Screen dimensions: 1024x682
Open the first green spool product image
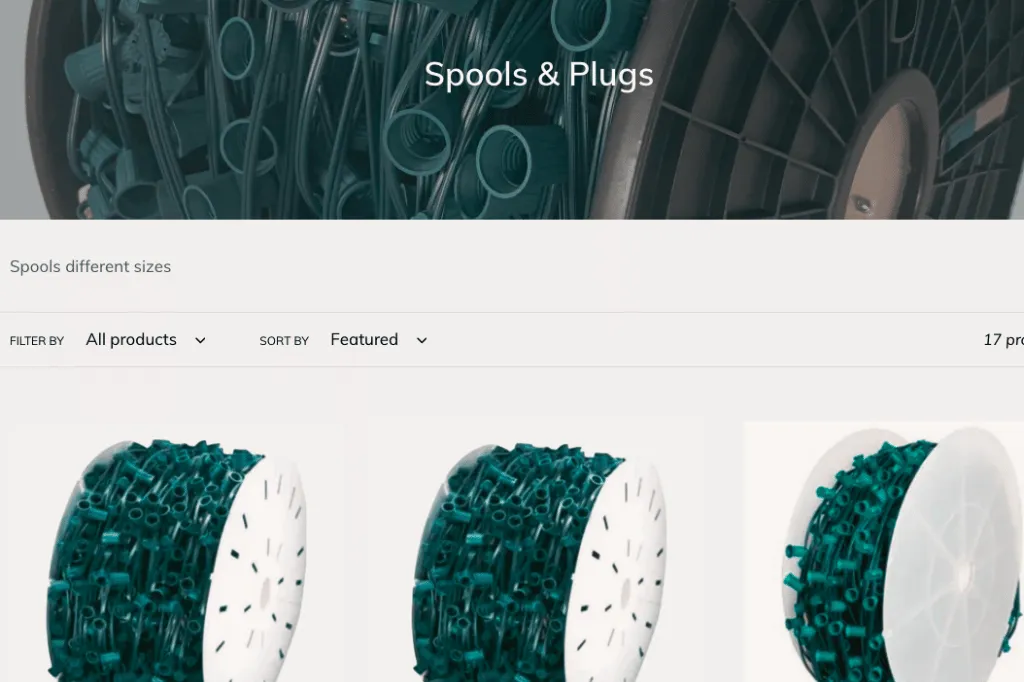click(x=175, y=553)
